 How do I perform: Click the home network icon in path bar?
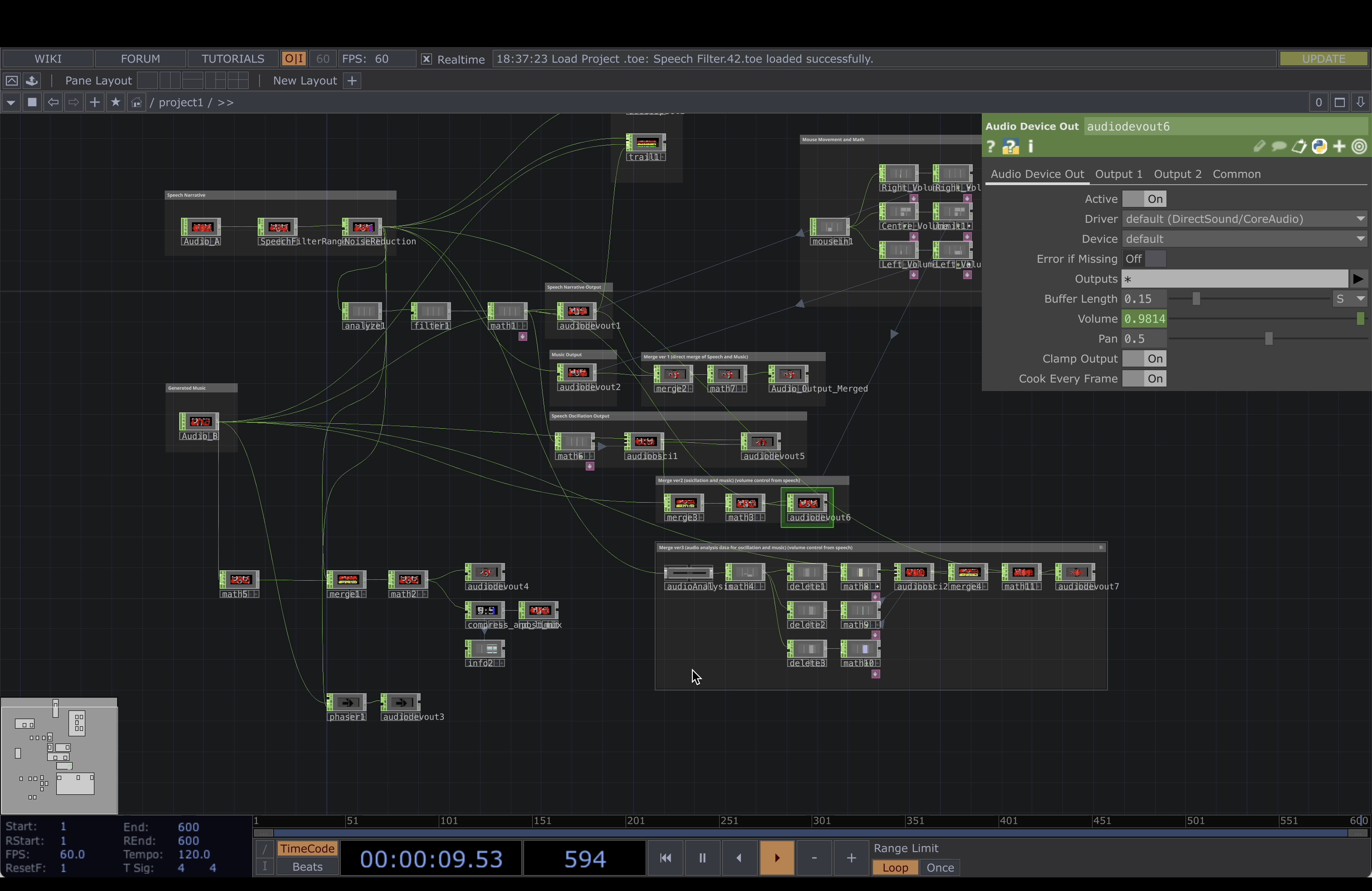136,103
